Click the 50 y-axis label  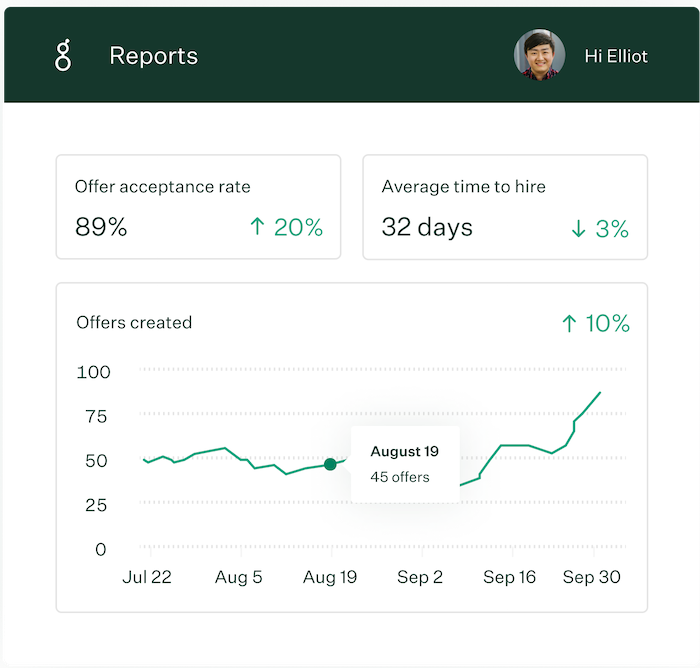point(96,461)
